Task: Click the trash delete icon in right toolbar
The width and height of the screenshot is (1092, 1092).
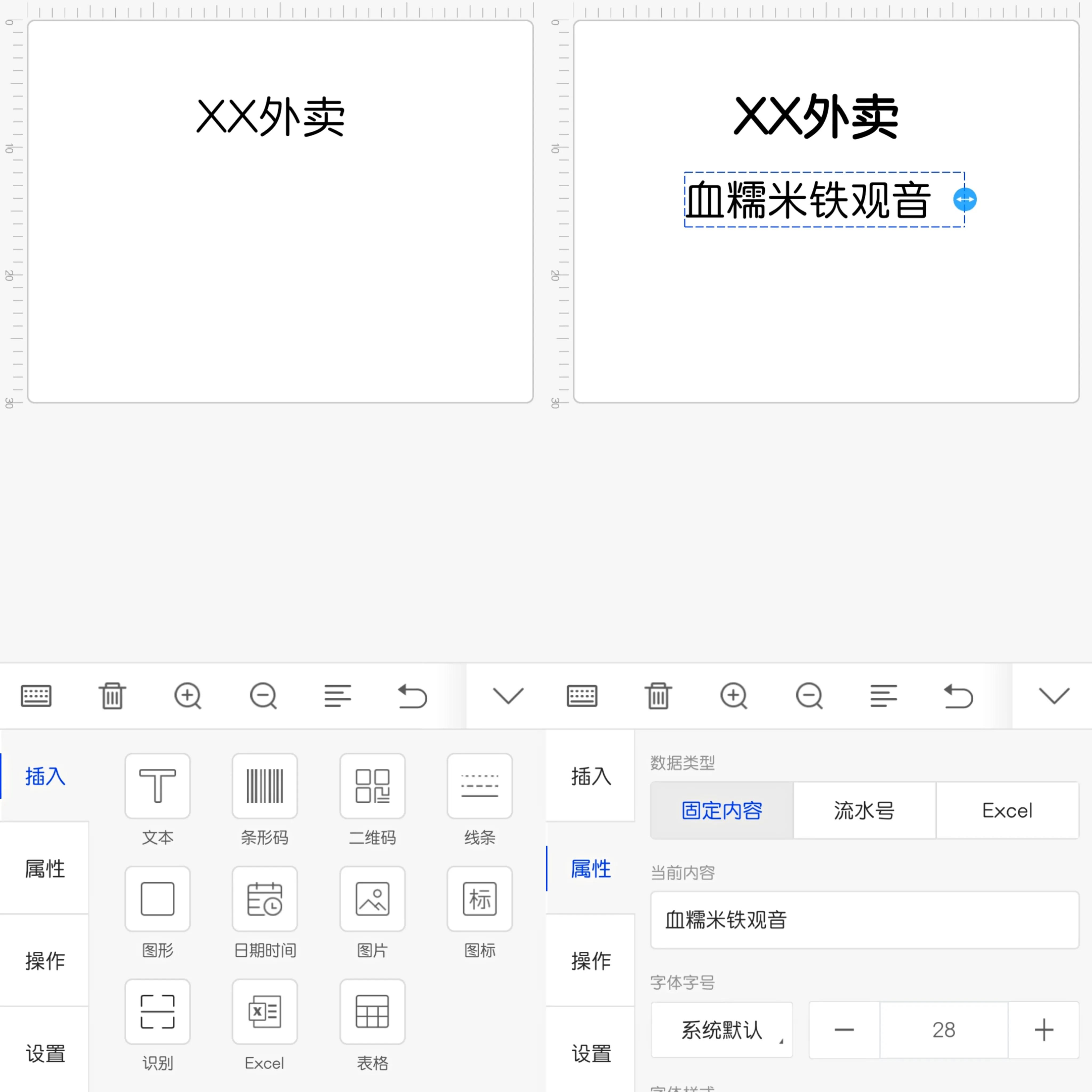Action: click(x=658, y=696)
